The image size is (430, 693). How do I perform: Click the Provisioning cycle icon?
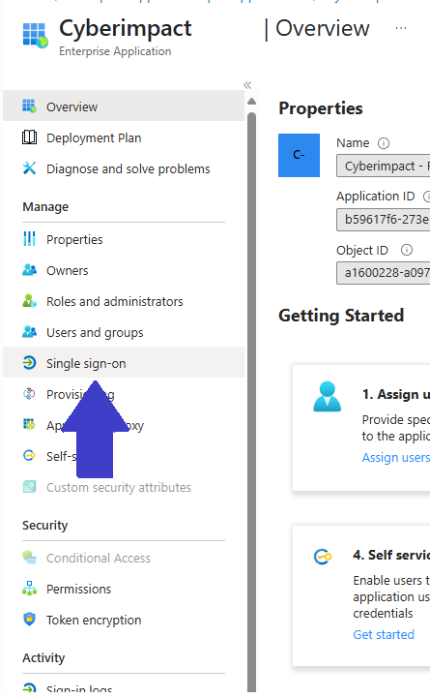point(29,394)
